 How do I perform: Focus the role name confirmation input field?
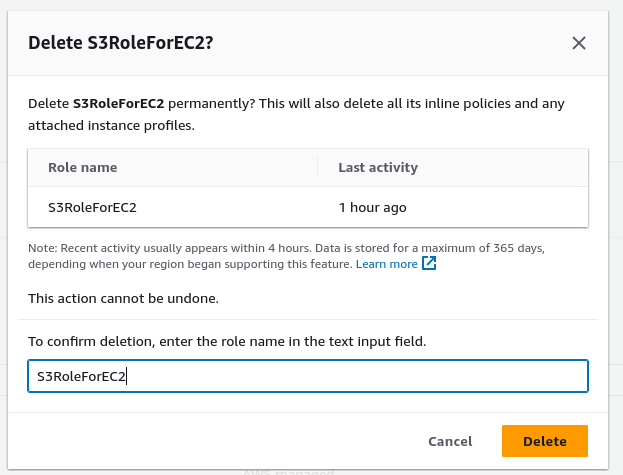(x=308, y=376)
